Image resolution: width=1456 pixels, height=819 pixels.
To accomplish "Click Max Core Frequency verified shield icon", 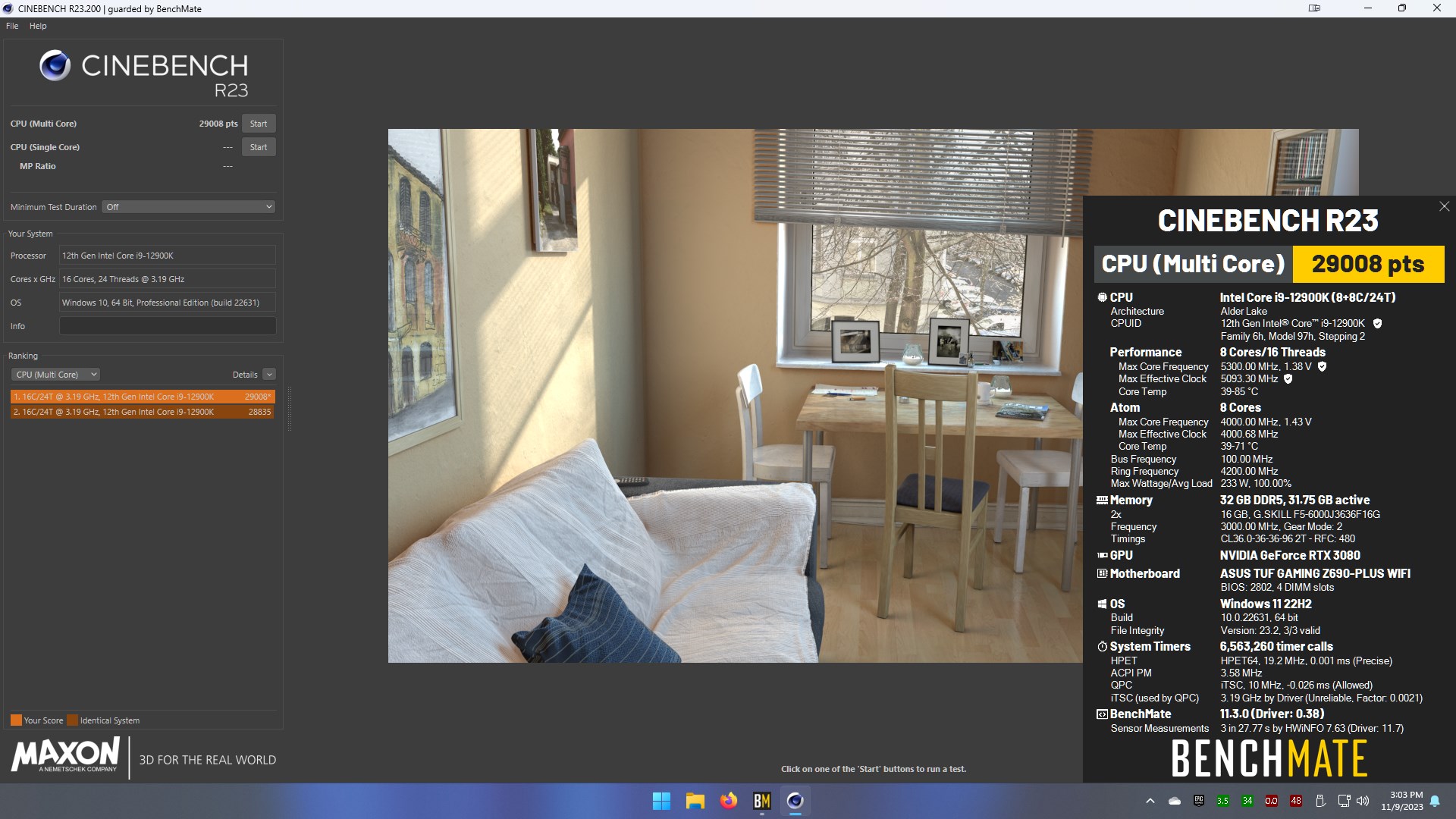I will (1322, 366).
